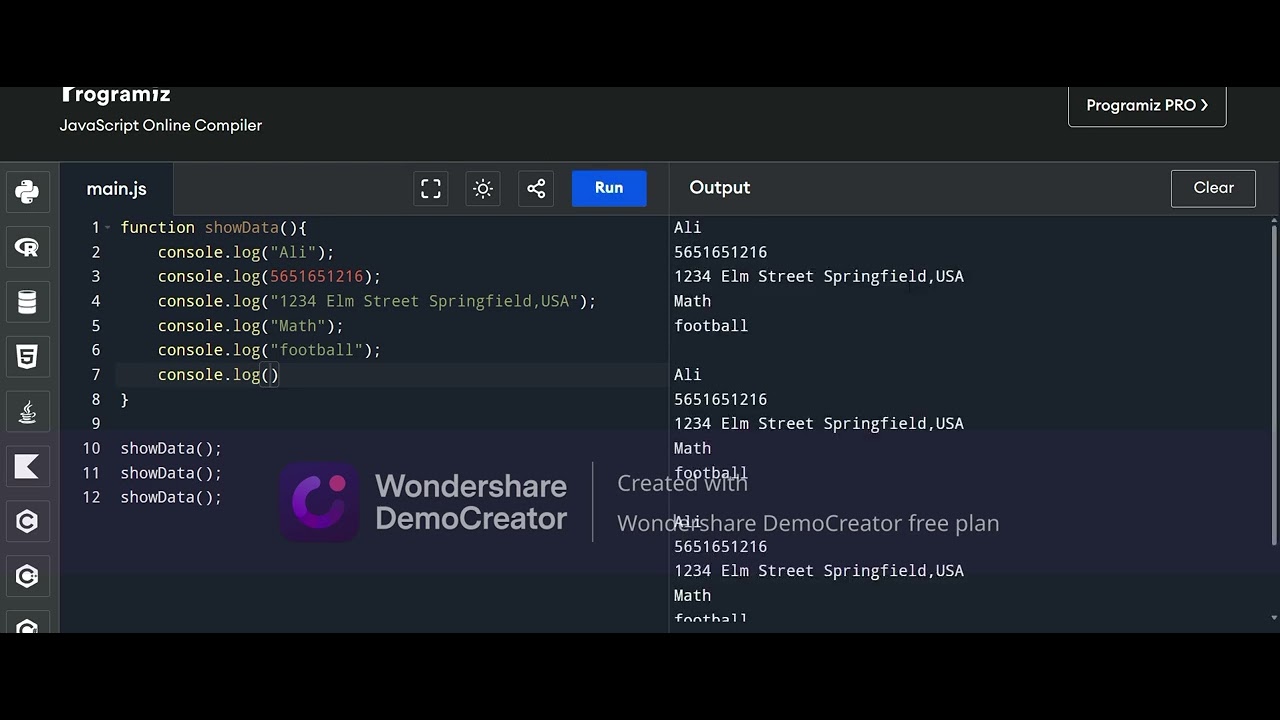Collapse the showData function fold arrow
Image resolution: width=1280 pixels, height=720 pixels.
click(108, 228)
